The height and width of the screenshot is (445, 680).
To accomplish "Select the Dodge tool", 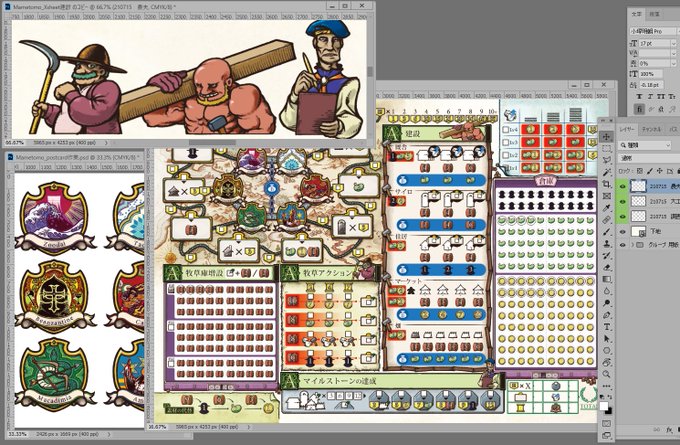I will pyautogui.click(x=606, y=303).
